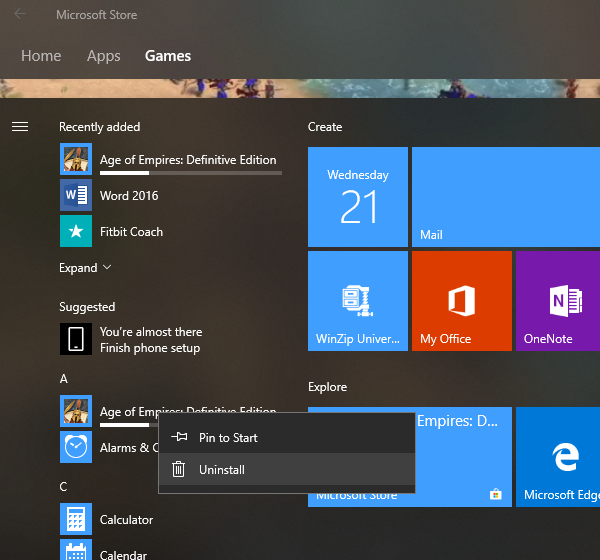
Task: Open the Calculator app icon
Action: tap(76, 519)
